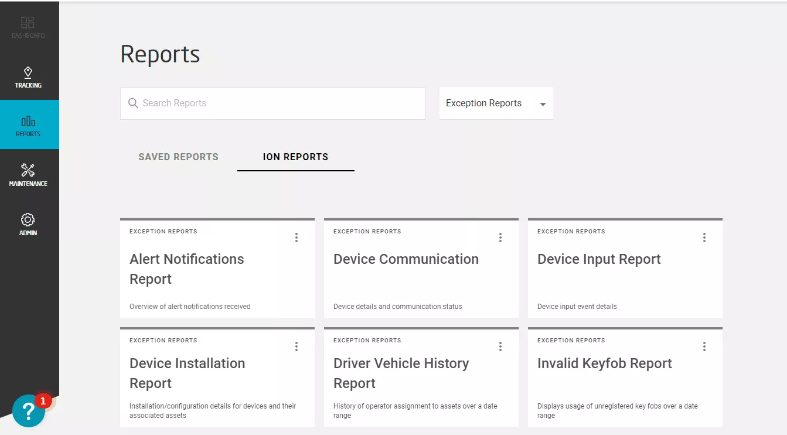This screenshot has height=435, width=787.
Task: Expand the Exception Reports dropdown
Action: [x=496, y=103]
